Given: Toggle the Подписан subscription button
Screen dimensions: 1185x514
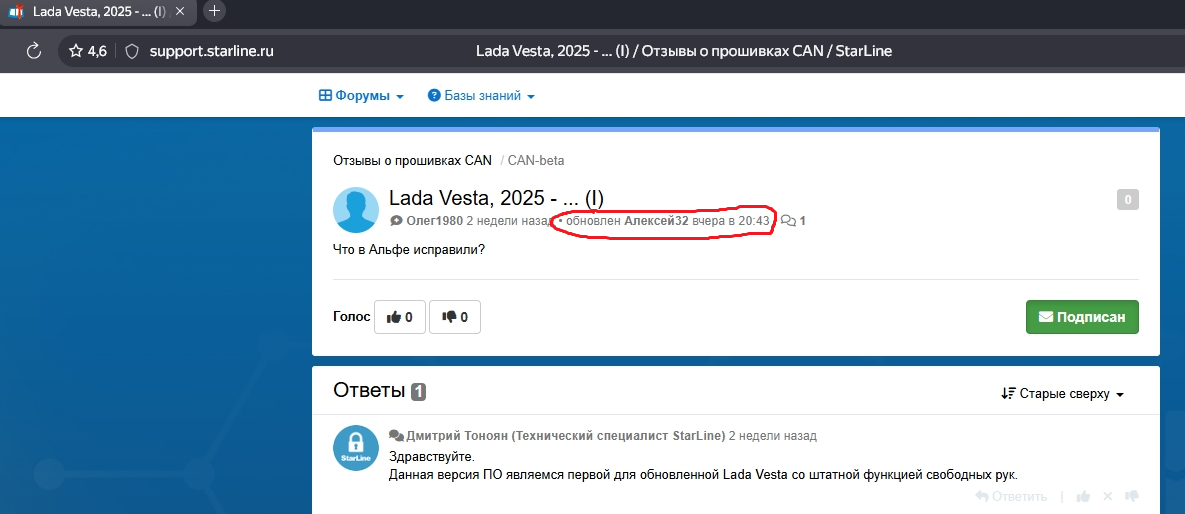Looking at the screenshot, I should pos(1082,317).
